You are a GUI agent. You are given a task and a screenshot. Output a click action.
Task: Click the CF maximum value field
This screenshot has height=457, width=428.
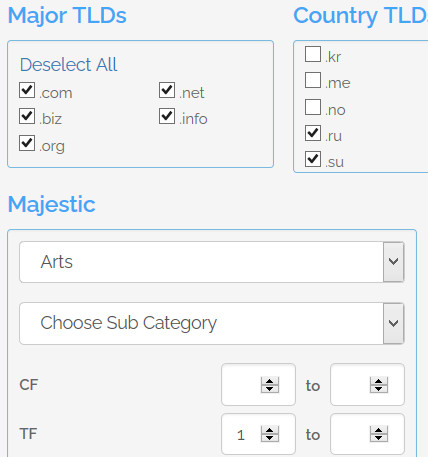click(367, 385)
